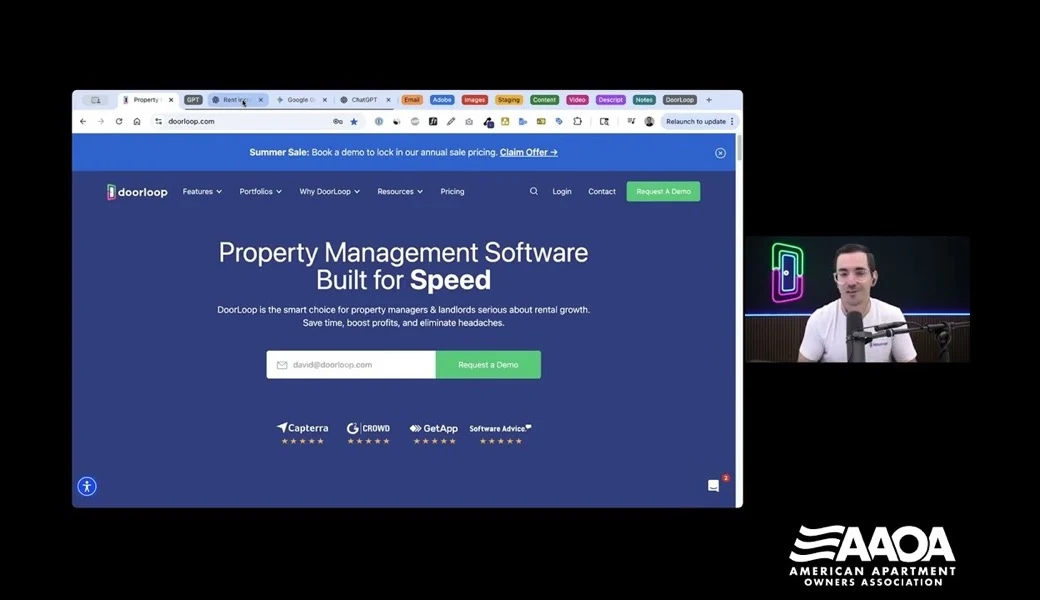Open the password key icon in address bar

(338, 121)
